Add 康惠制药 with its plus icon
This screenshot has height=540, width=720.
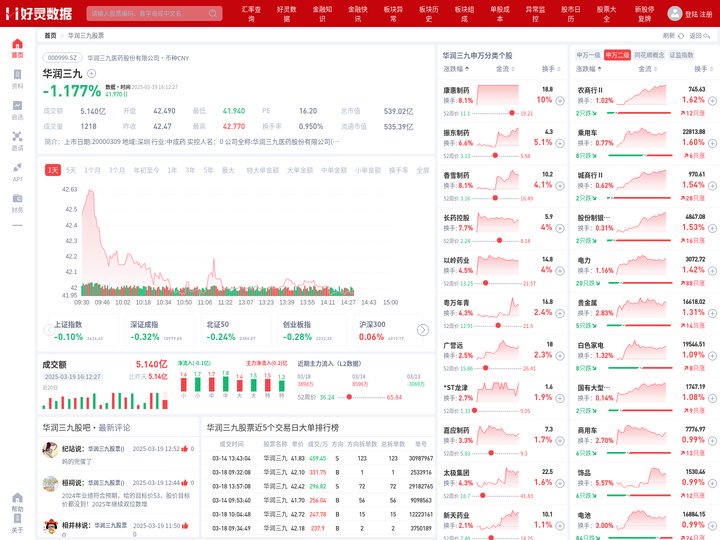560,101
